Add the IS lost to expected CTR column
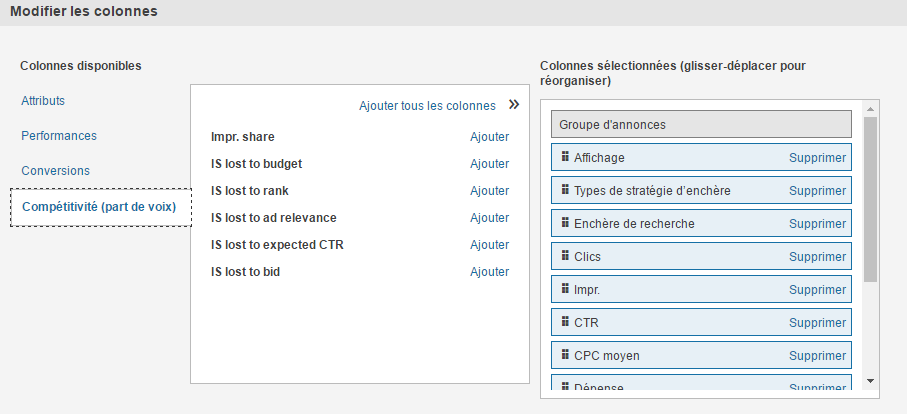Screen dimensions: 907x414 pyautogui.click(x=489, y=245)
